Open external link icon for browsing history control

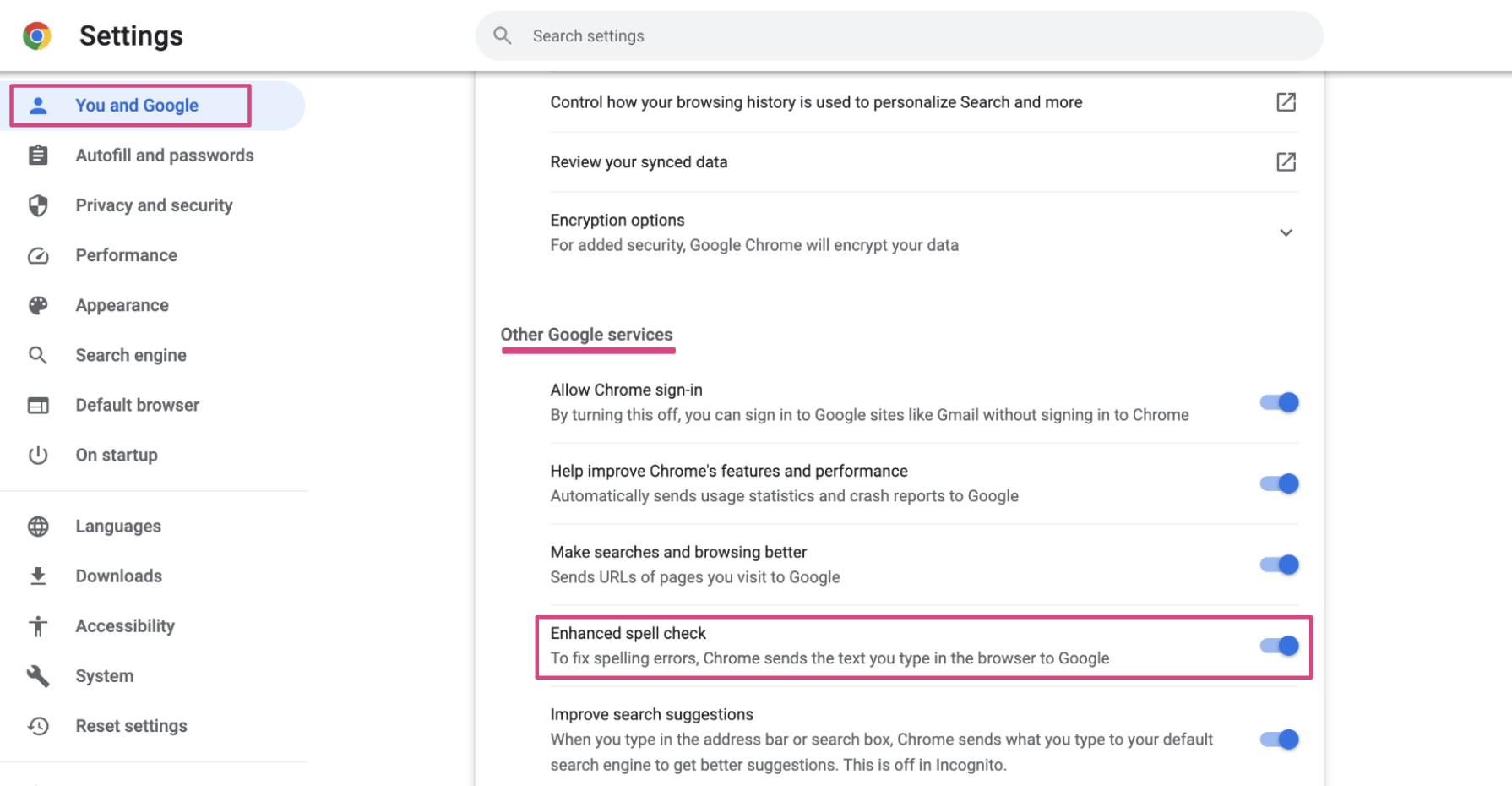click(1286, 102)
